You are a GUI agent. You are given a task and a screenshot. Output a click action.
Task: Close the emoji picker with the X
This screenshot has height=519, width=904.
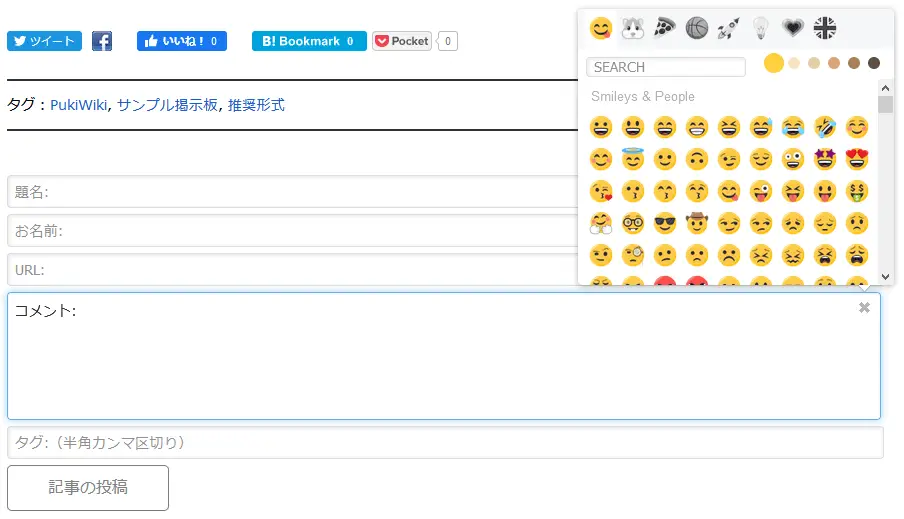click(864, 308)
